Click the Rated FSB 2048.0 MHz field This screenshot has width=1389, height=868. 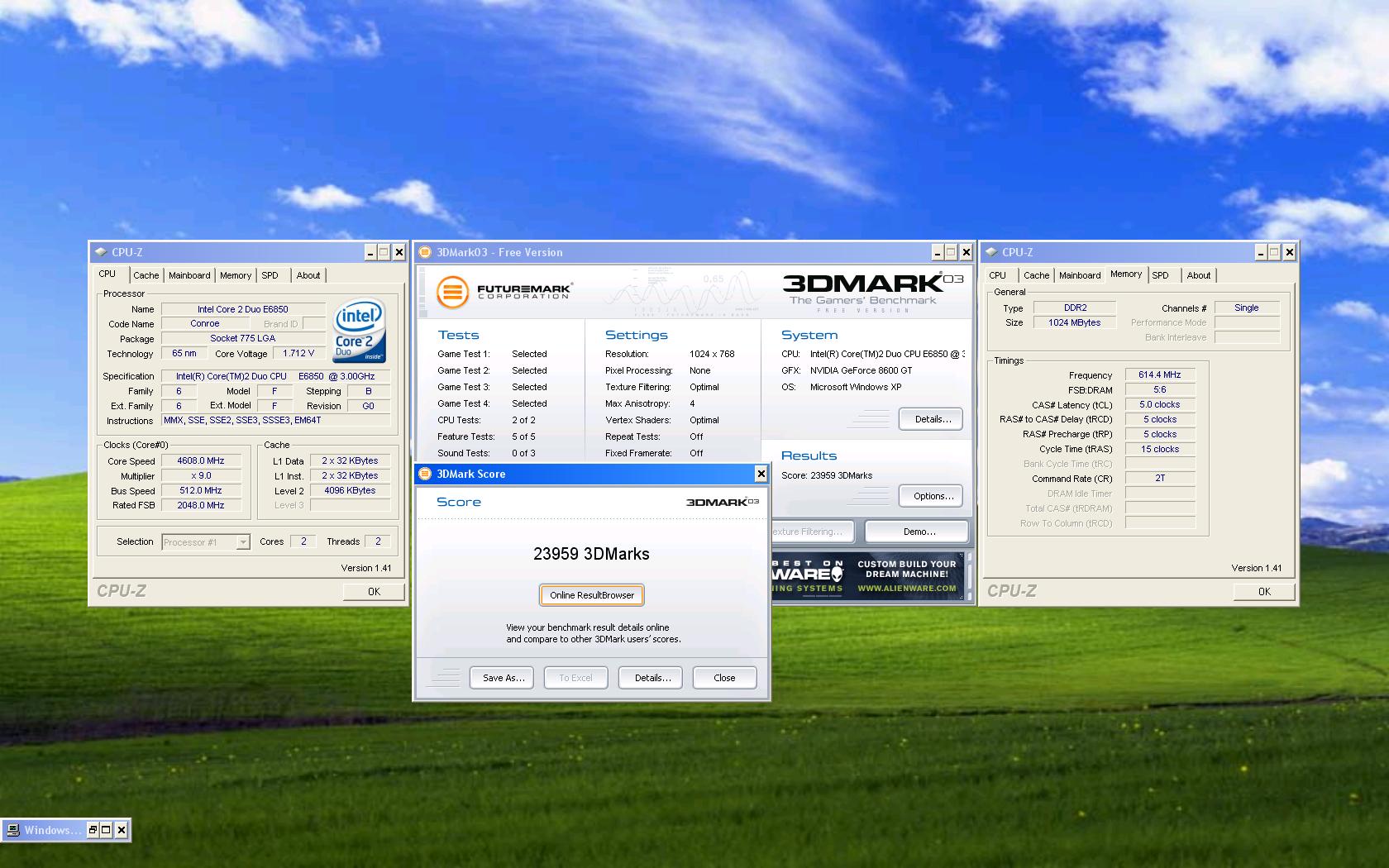pyautogui.click(x=201, y=506)
